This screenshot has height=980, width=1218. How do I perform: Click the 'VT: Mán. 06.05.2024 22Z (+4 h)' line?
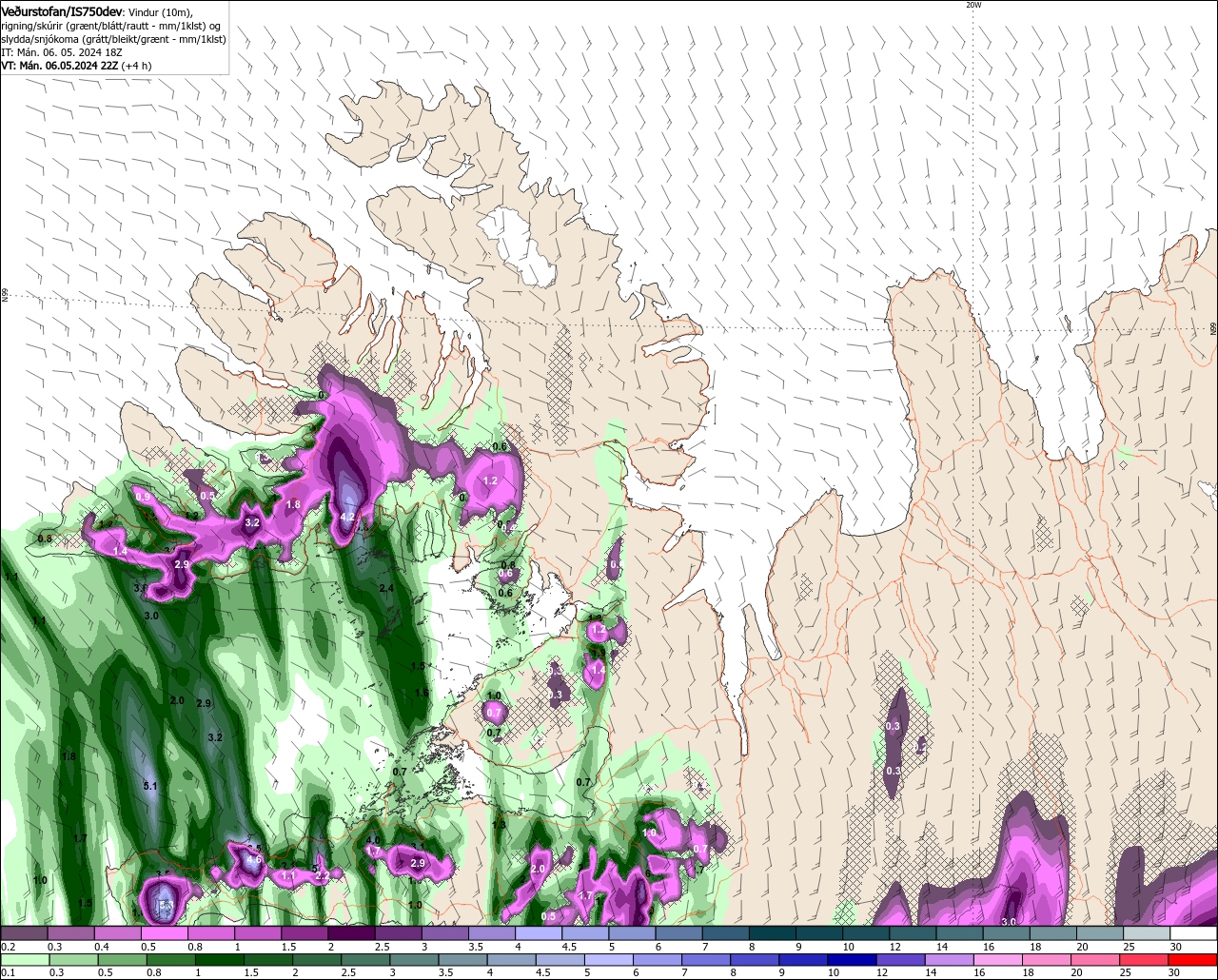click(x=76, y=66)
